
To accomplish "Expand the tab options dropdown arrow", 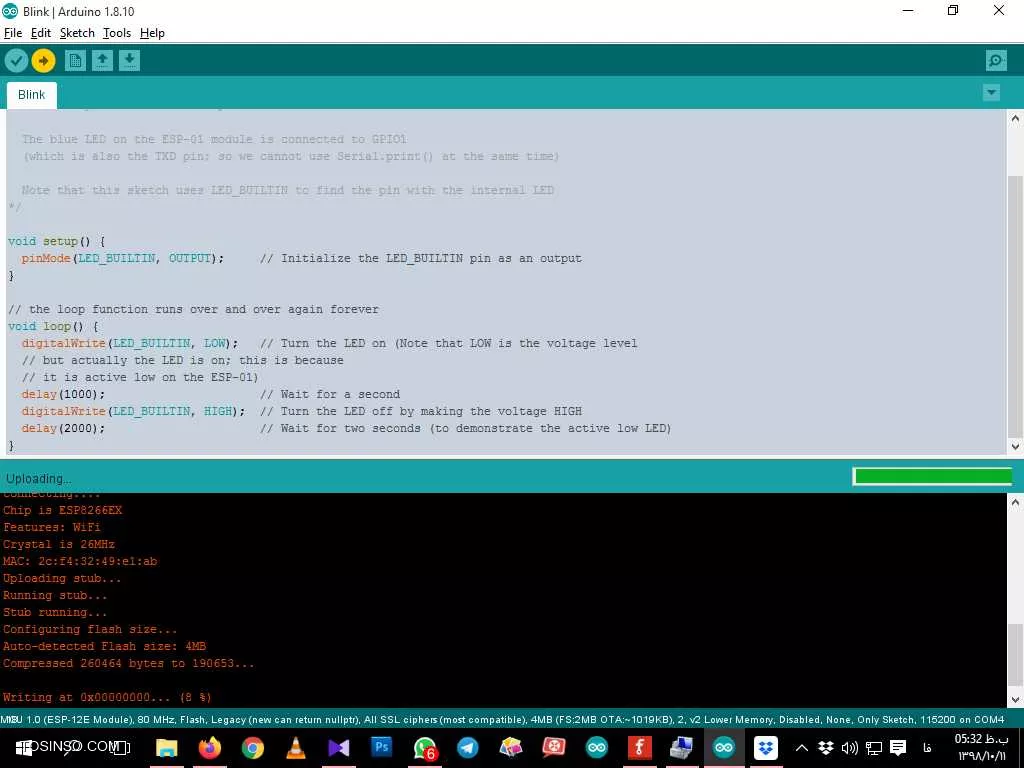I will click(991, 93).
